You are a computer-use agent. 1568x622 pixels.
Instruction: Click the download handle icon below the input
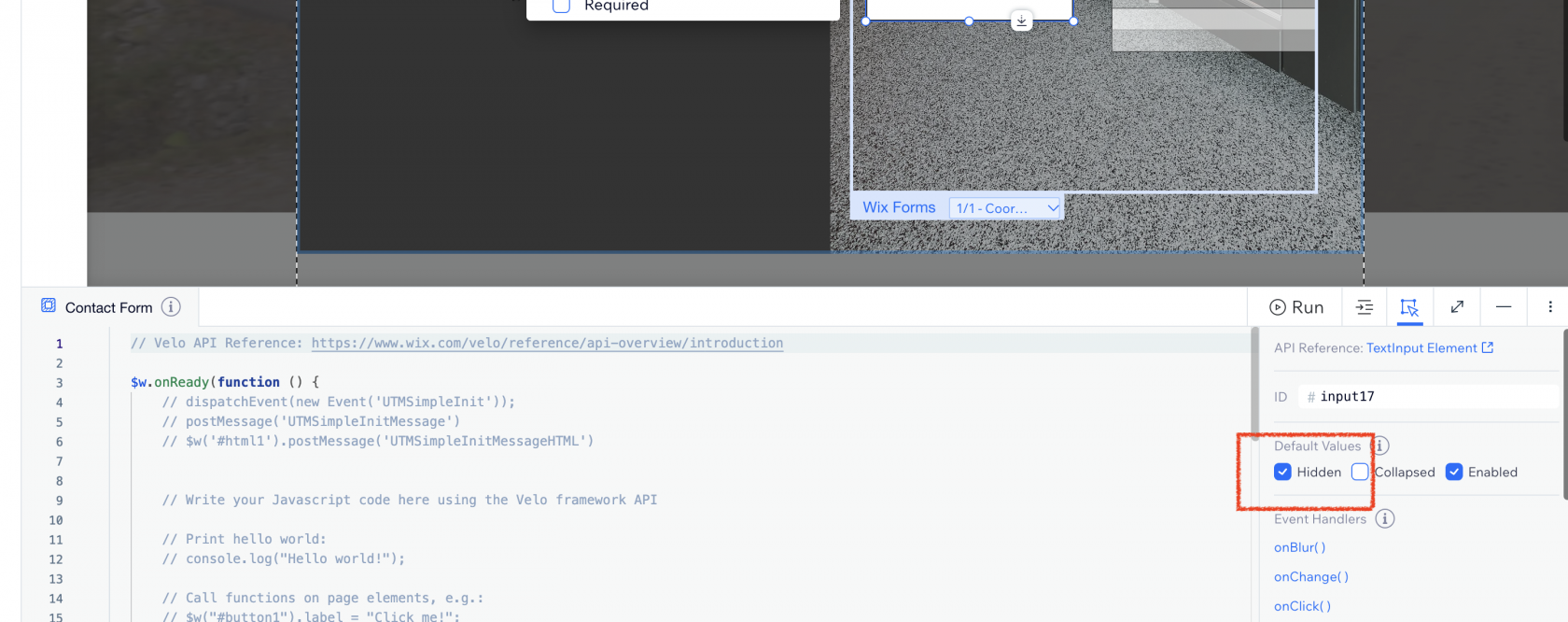point(1022,21)
